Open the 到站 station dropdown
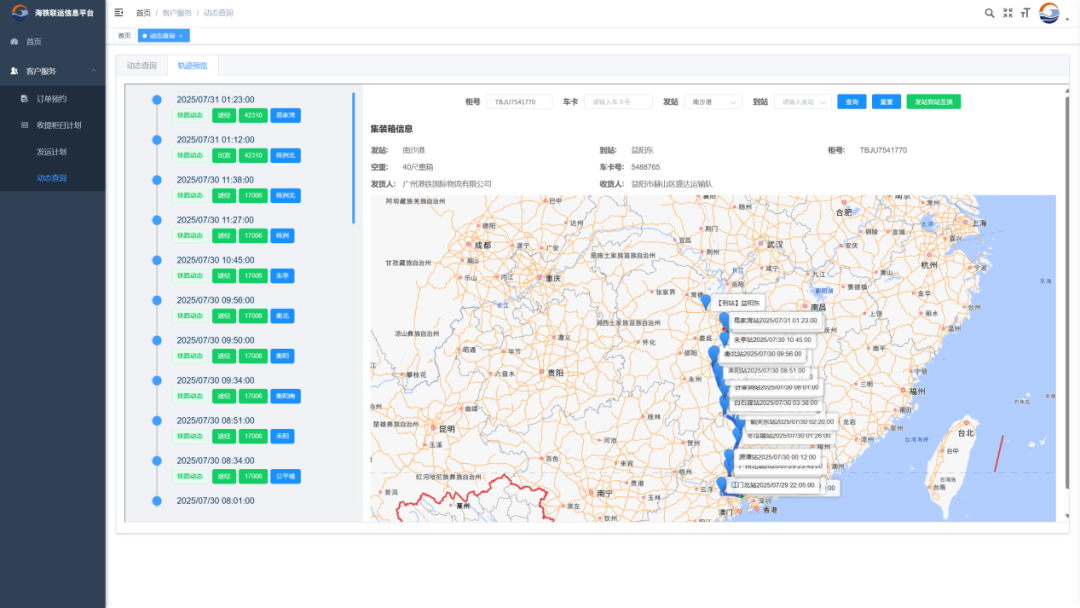 click(x=803, y=102)
